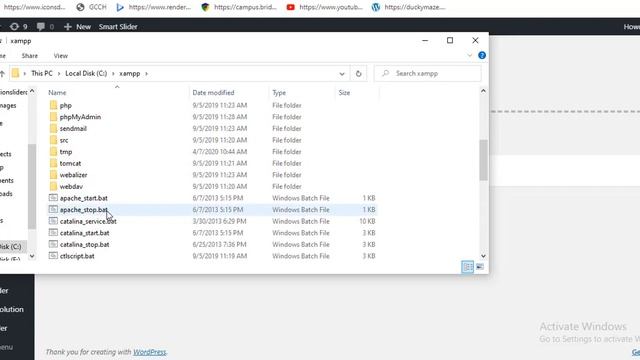The width and height of the screenshot is (640, 360).
Task: Open the View ribbon tab
Action: click(60, 56)
